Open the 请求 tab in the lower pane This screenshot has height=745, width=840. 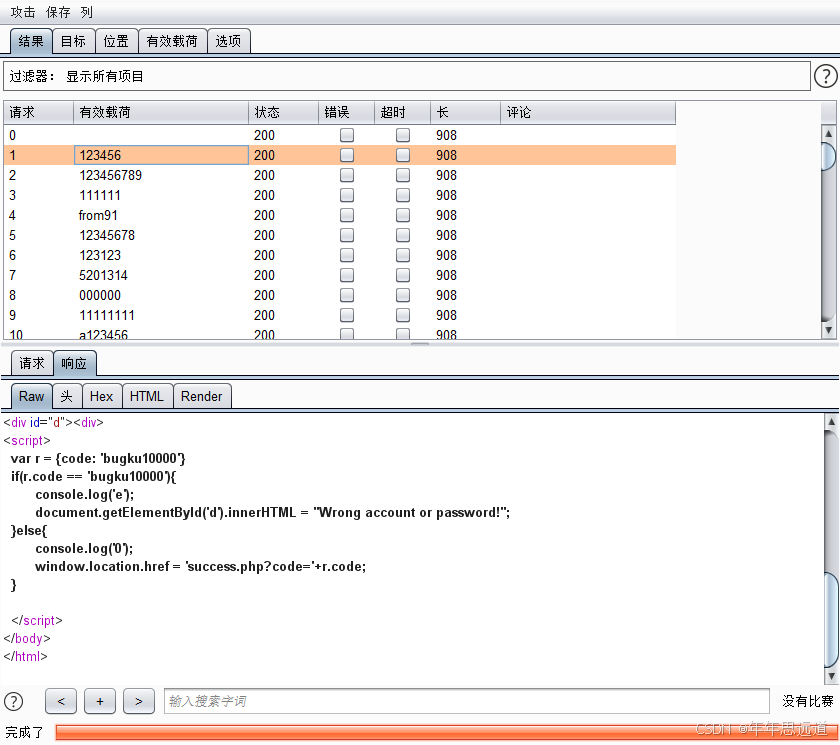[x=32, y=364]
